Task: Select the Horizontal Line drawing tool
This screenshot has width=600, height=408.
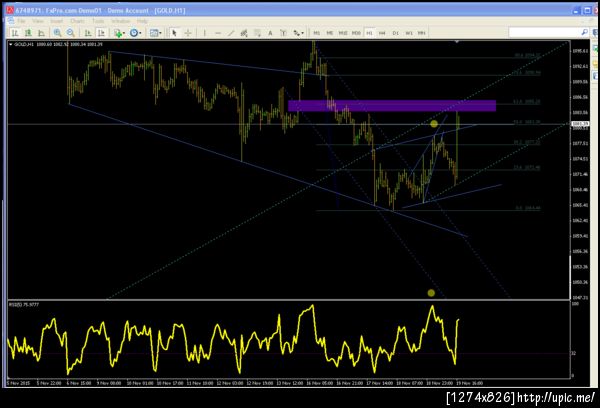Action: [x=218, y=33]
